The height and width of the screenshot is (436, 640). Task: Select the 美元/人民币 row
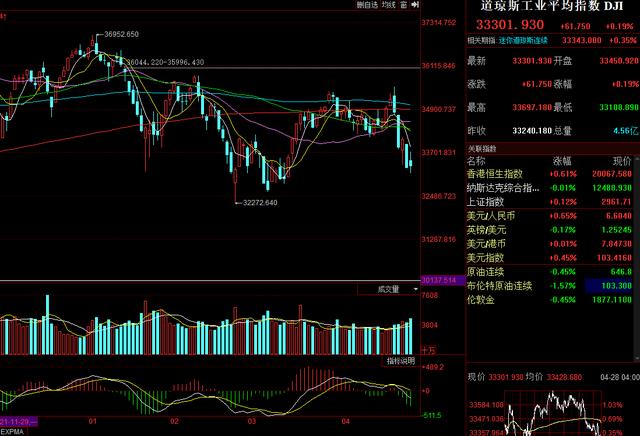point(491,214)
